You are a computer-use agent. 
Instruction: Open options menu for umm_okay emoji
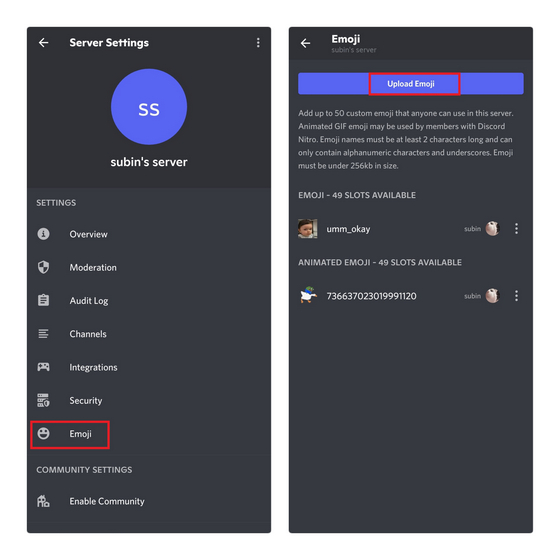516,229
